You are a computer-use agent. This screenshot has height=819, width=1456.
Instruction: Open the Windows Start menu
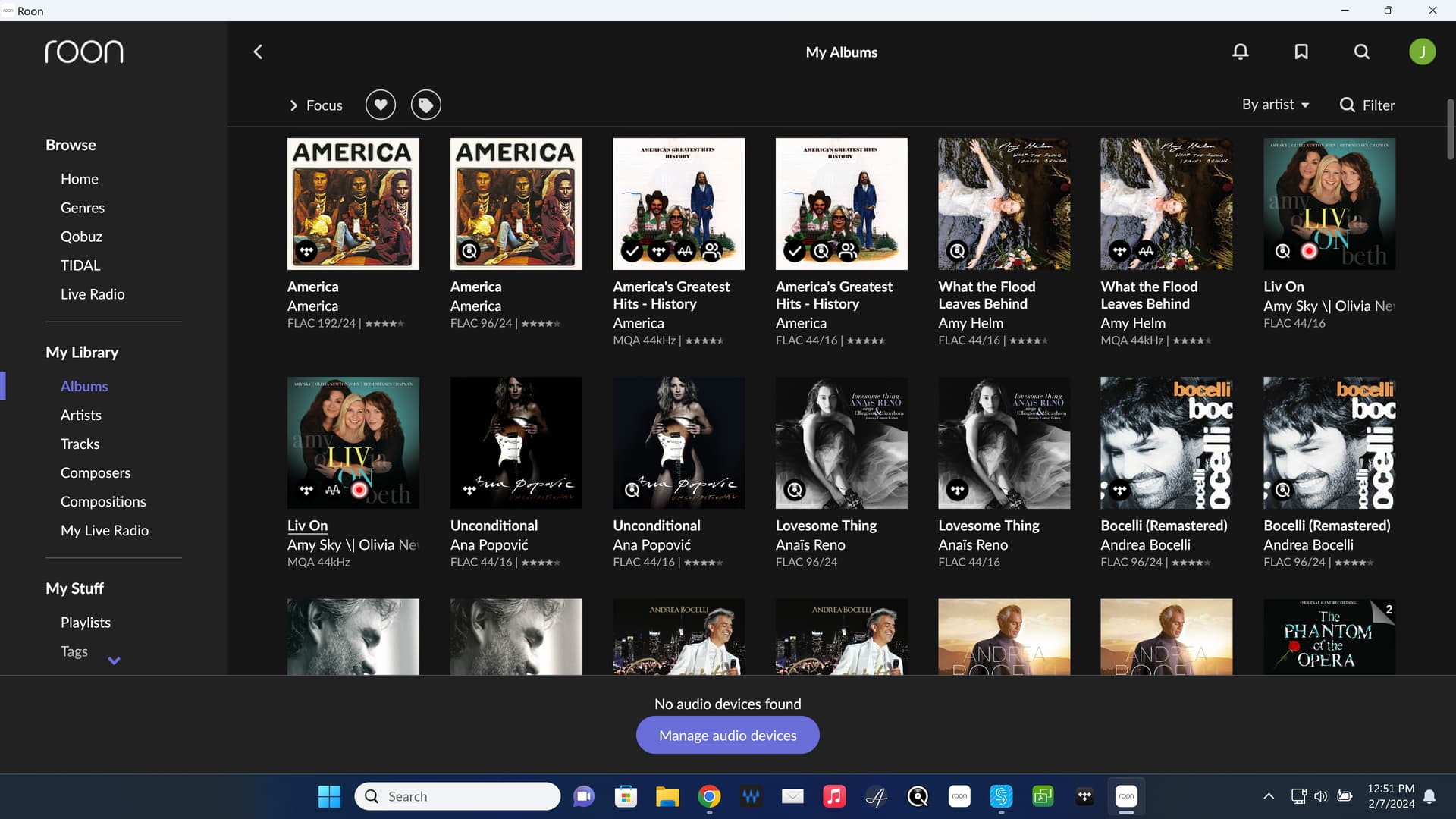coord(329,796)
